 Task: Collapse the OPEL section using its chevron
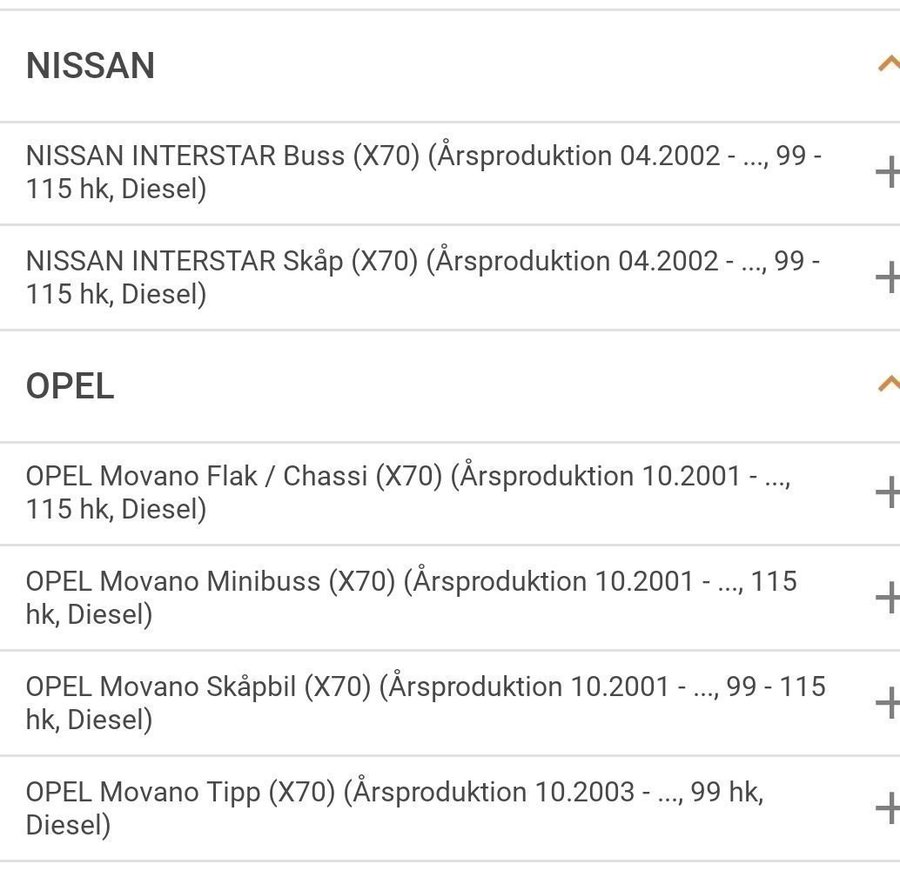pyautogui.click(x=888, y=384)
